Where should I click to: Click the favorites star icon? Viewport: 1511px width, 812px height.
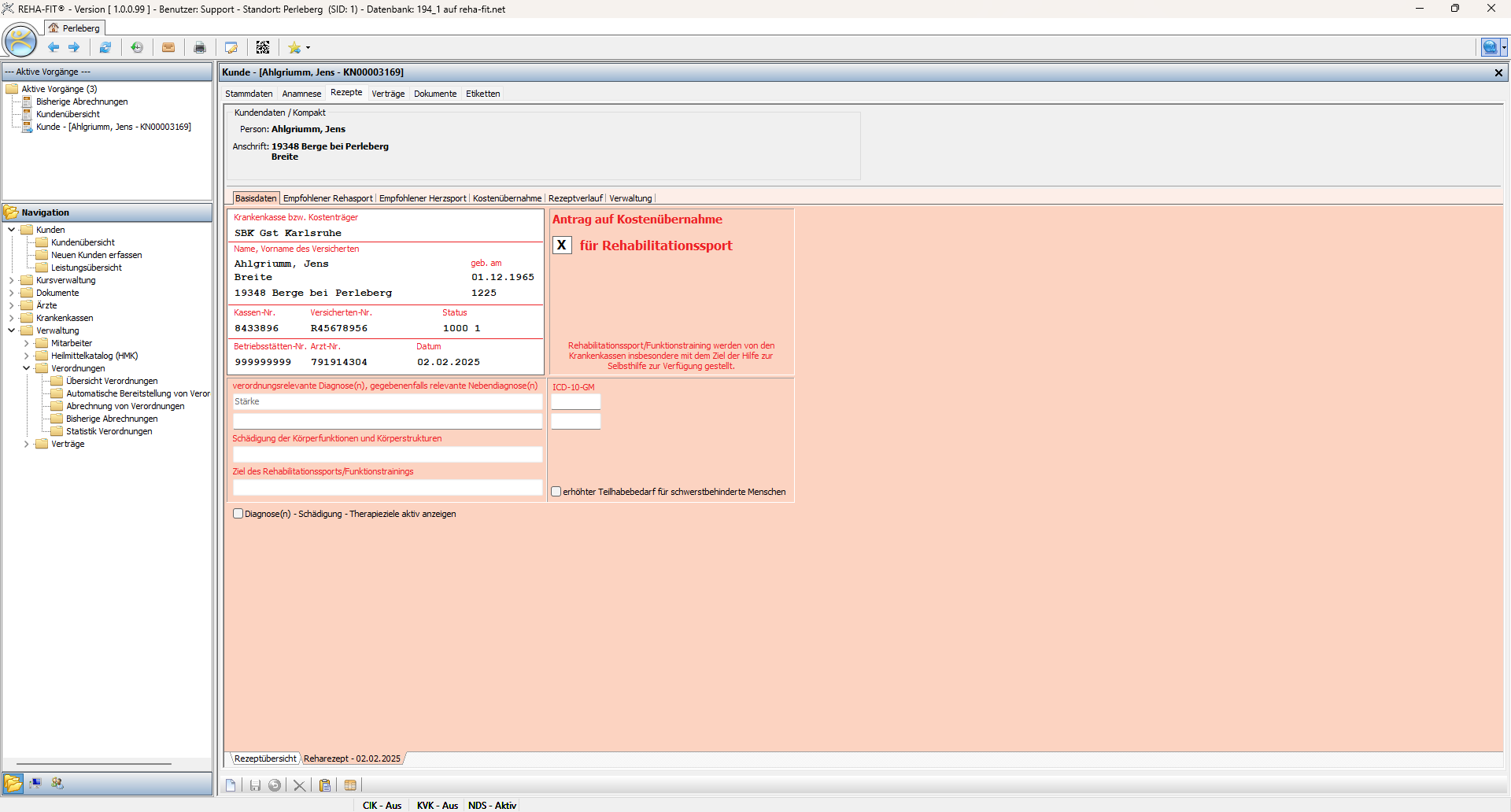(x=294, y=47)
